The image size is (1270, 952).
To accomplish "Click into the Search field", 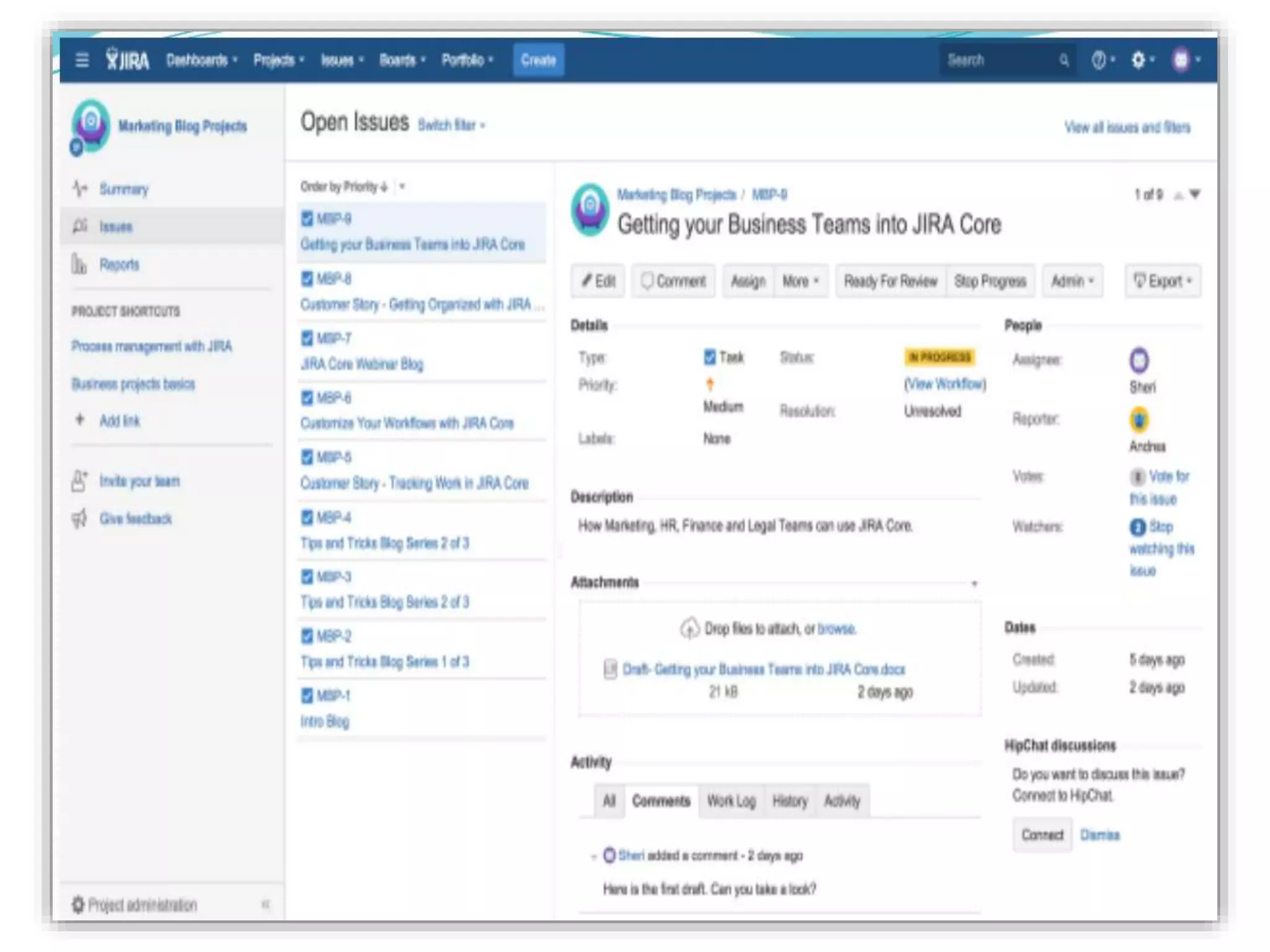I will pyautogui.click(x=998, y=60).
